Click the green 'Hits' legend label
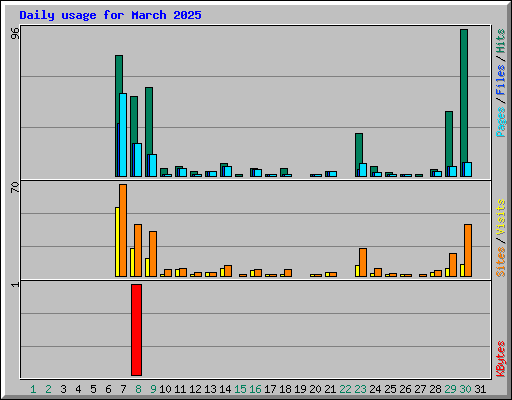 [501, 41]
